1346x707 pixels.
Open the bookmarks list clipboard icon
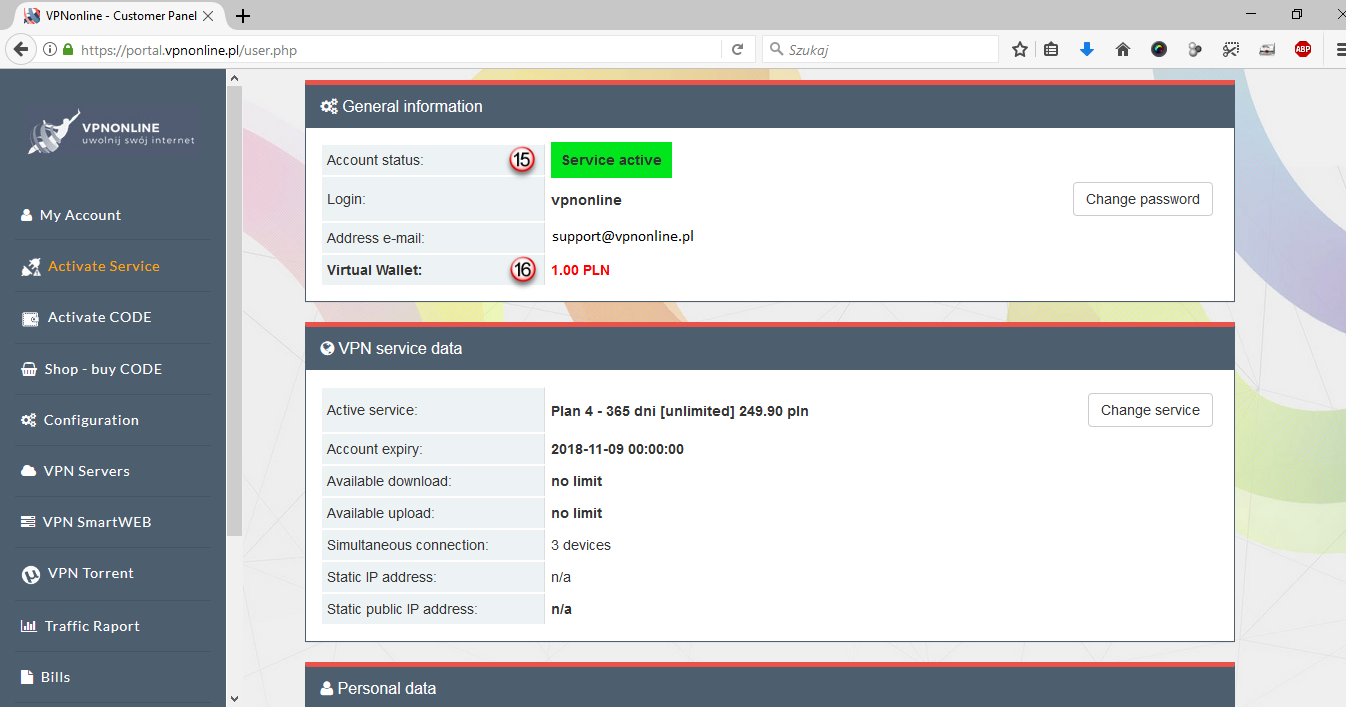tap(1051, 49)
